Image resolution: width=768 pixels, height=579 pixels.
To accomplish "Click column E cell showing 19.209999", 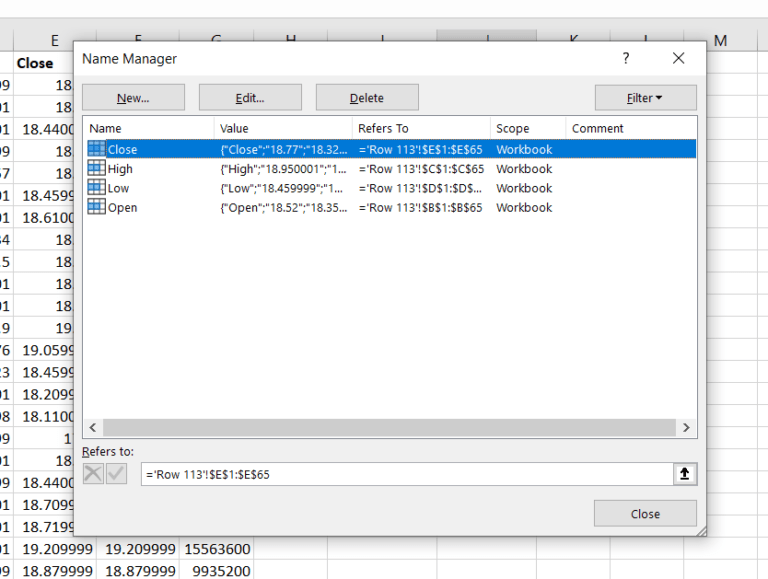I will [55, 549].
